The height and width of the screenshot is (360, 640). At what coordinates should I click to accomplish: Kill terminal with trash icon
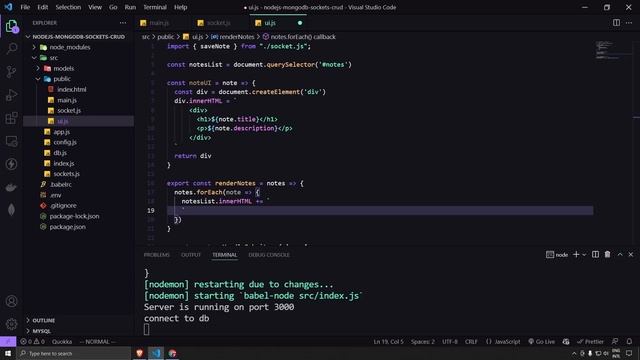click(607, 254)
